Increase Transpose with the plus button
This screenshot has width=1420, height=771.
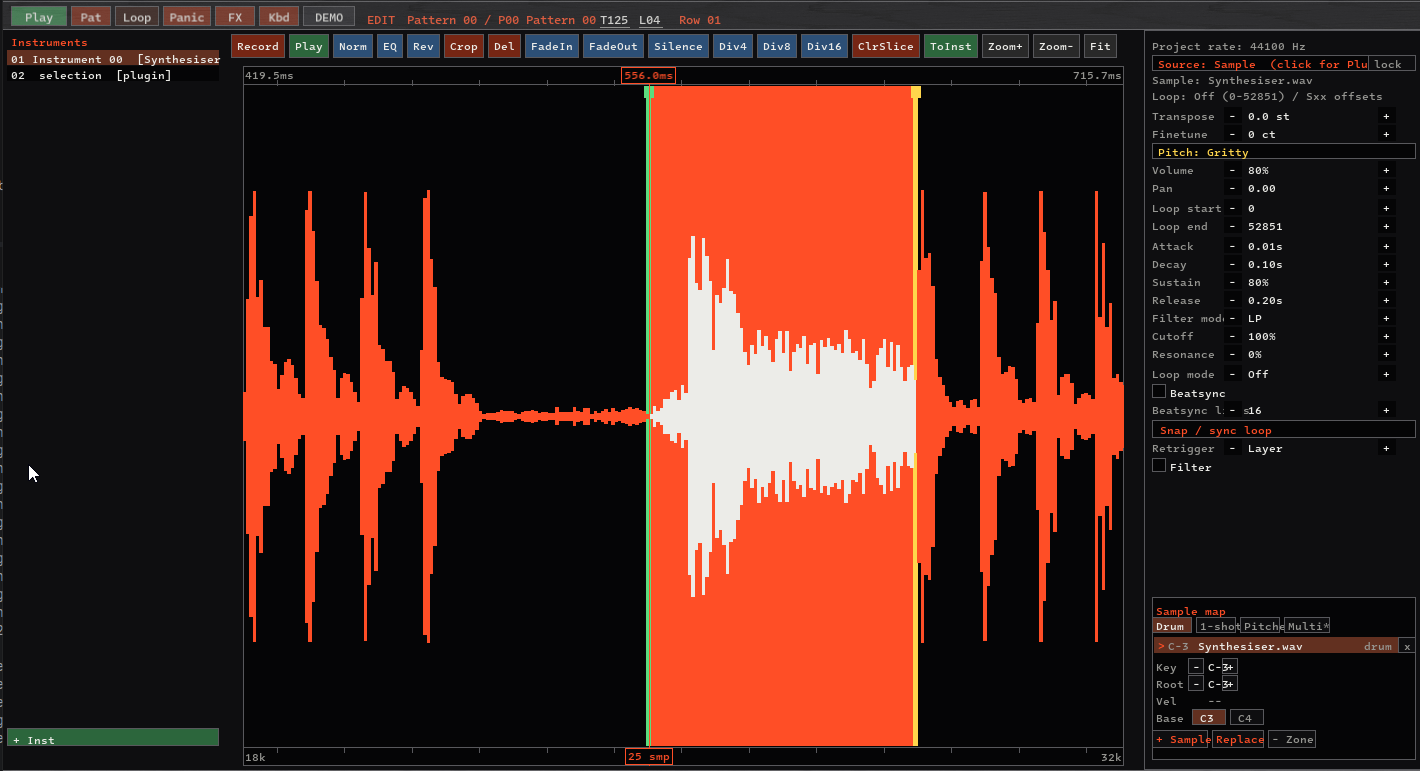[1386, 117]
